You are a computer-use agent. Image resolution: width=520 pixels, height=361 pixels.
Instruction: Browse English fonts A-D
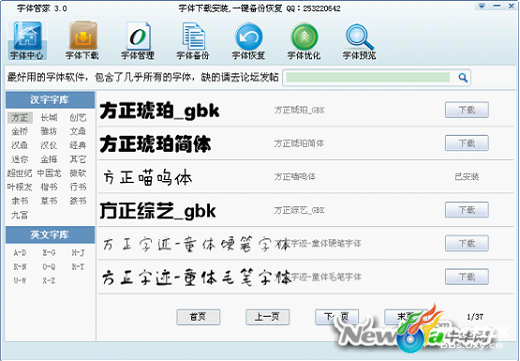(x=20, y=253)
